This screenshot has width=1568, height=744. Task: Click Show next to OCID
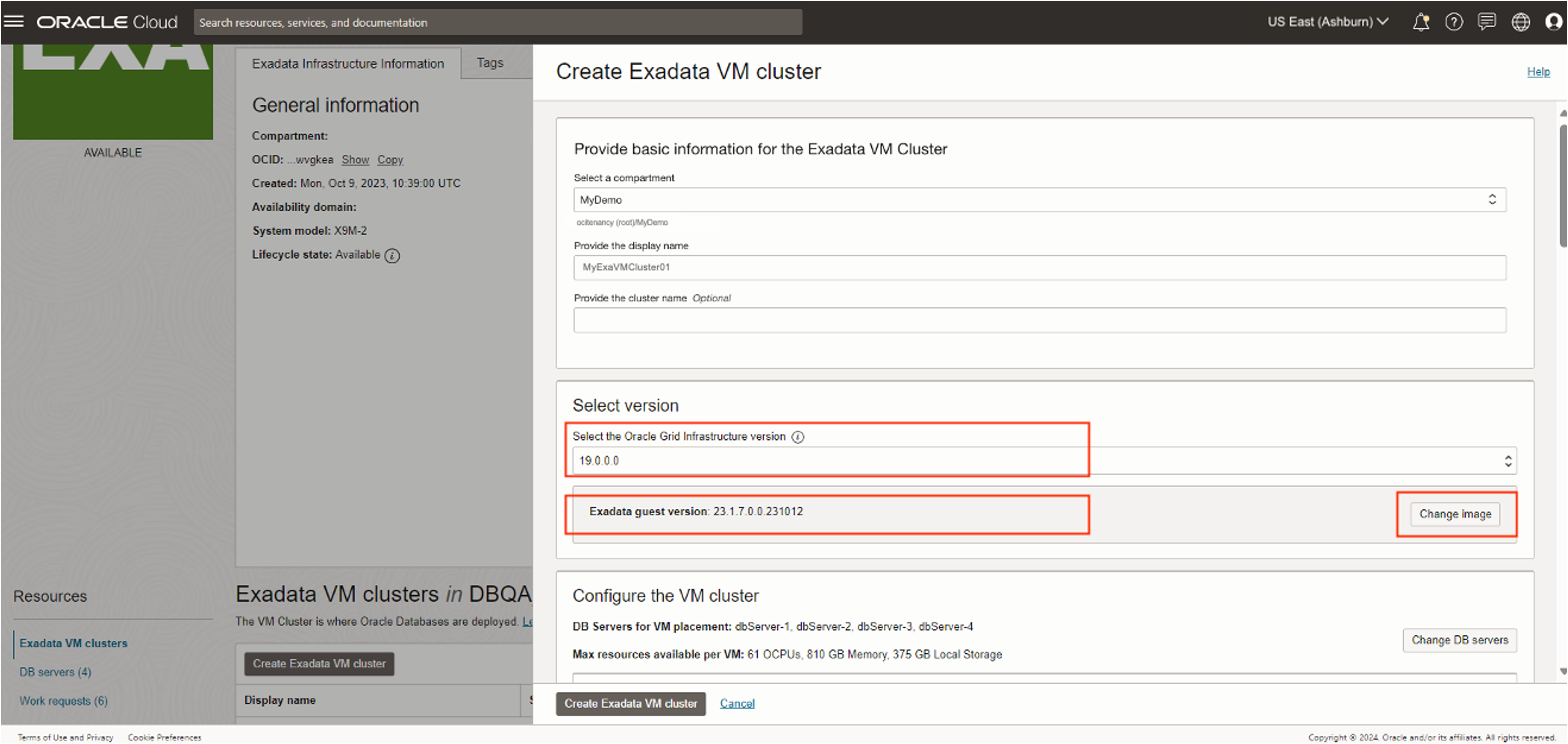[x=355, y=159]
